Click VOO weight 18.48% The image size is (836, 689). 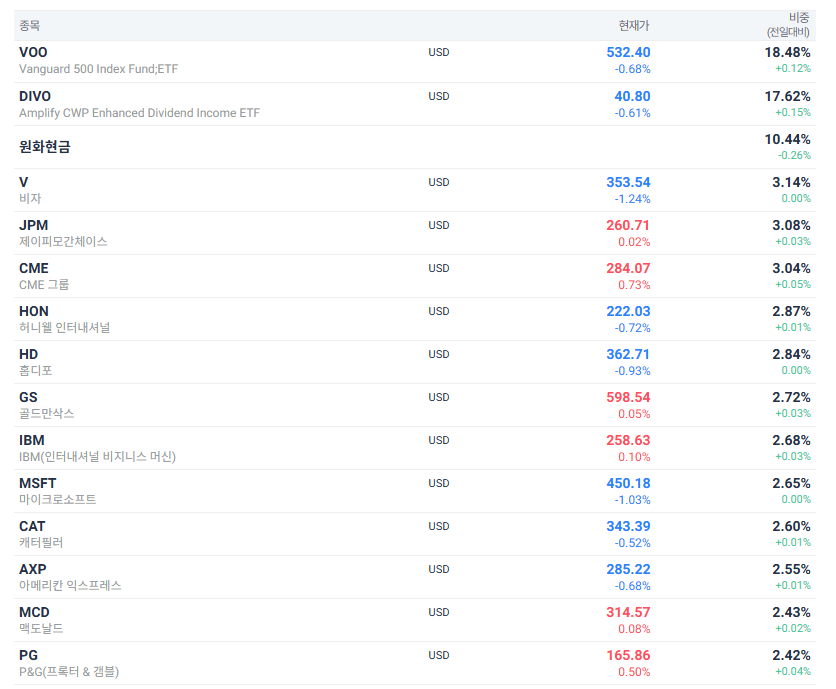787,52
